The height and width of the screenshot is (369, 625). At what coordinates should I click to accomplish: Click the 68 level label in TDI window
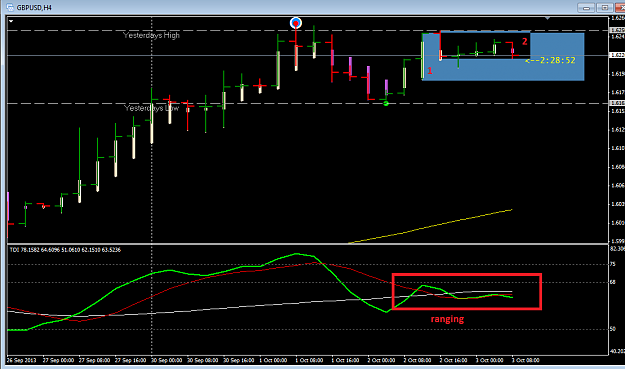tap(613, 283)
